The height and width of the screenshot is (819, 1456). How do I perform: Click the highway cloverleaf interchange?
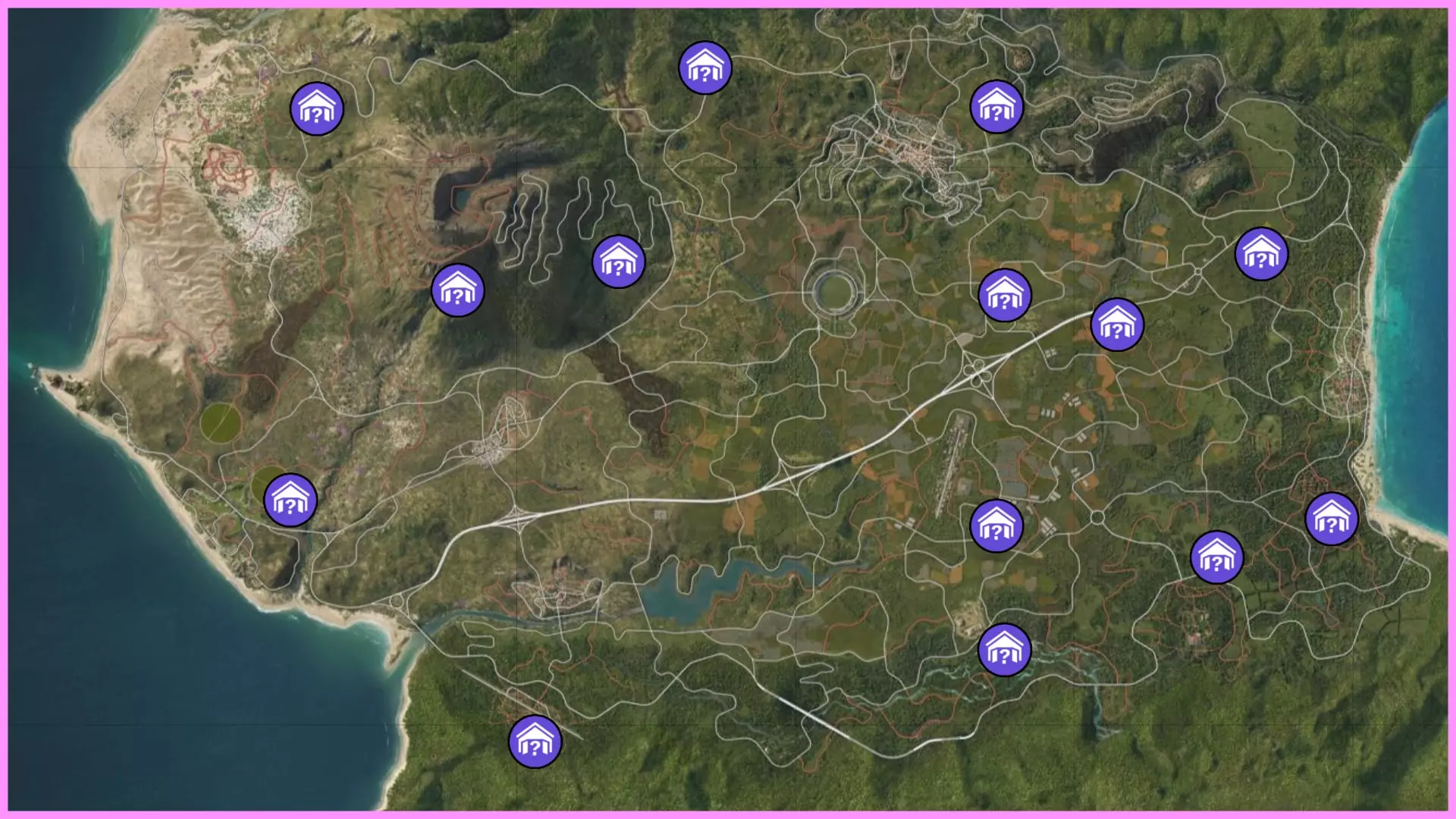978,373
